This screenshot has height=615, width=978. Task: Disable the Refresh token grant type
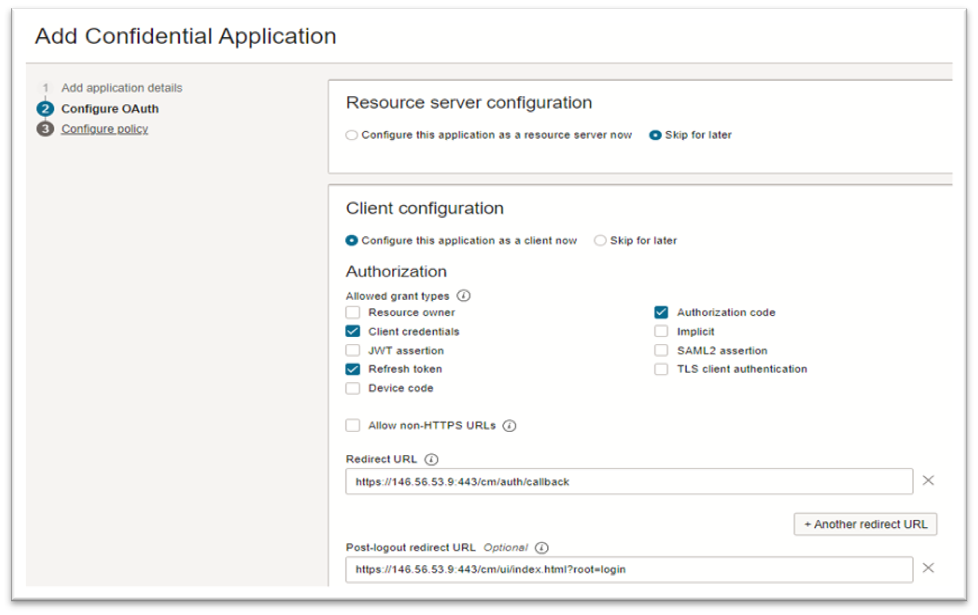(353, 369)
